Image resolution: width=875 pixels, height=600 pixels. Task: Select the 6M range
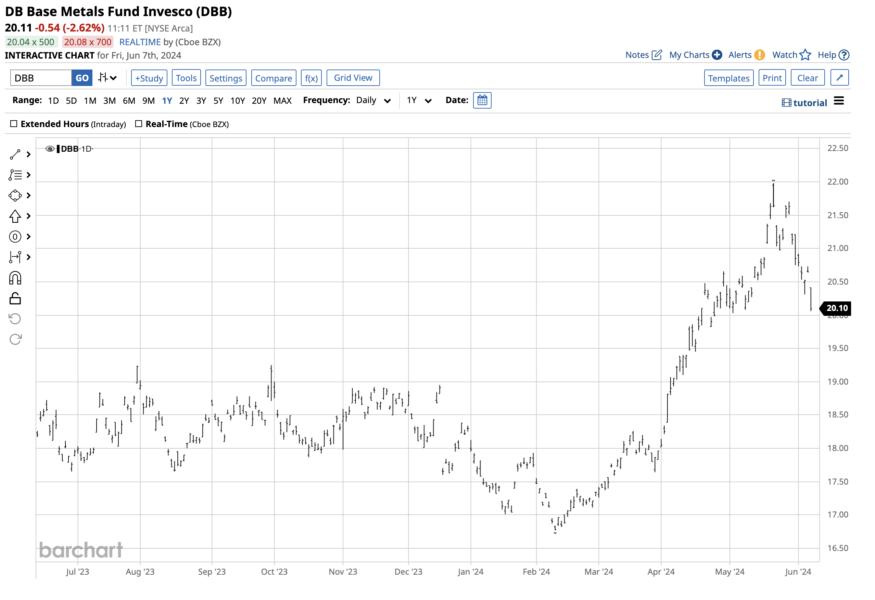pos(129,101)
